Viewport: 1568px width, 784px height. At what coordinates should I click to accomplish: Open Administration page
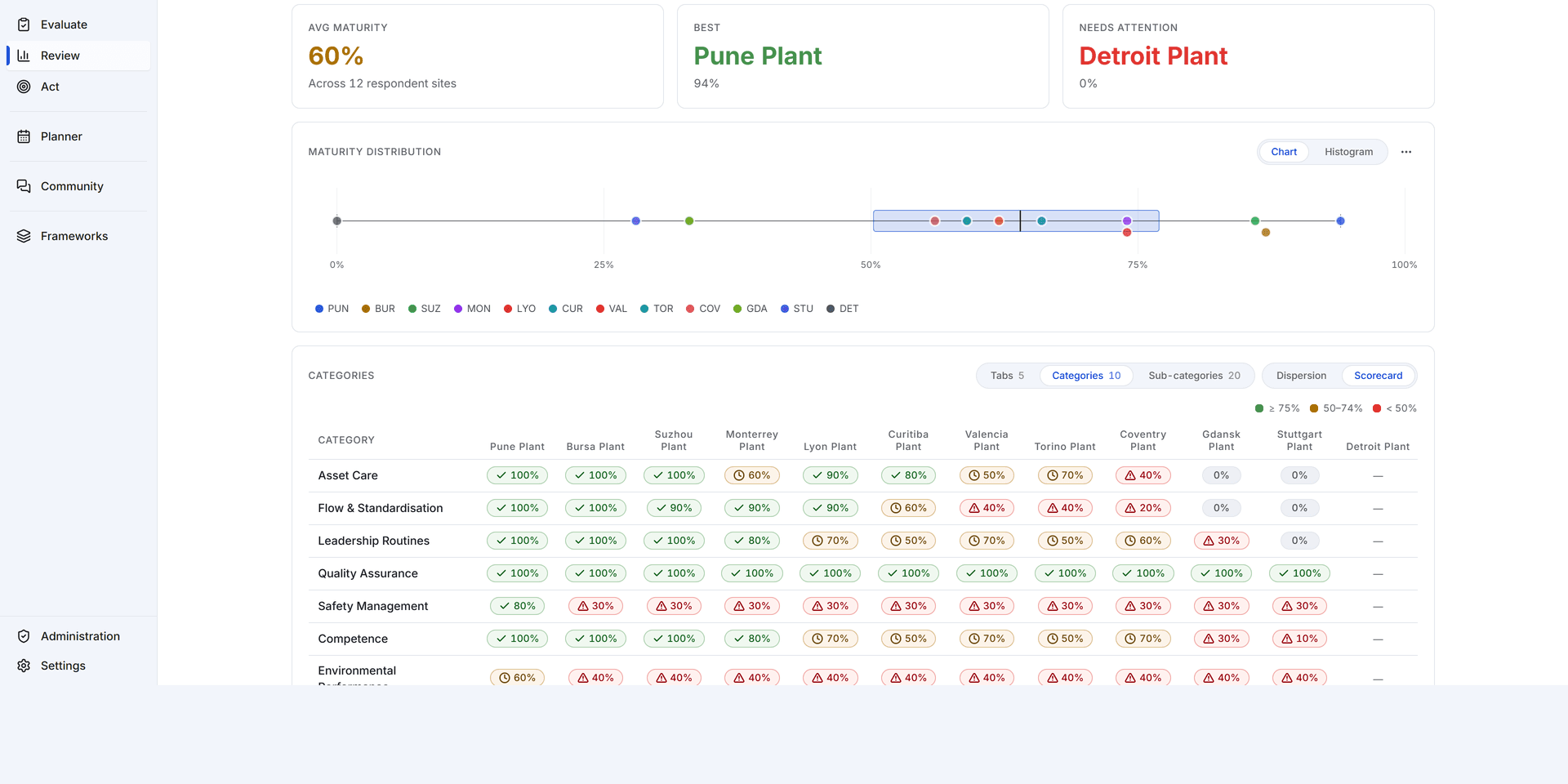[x=78, y=636]
